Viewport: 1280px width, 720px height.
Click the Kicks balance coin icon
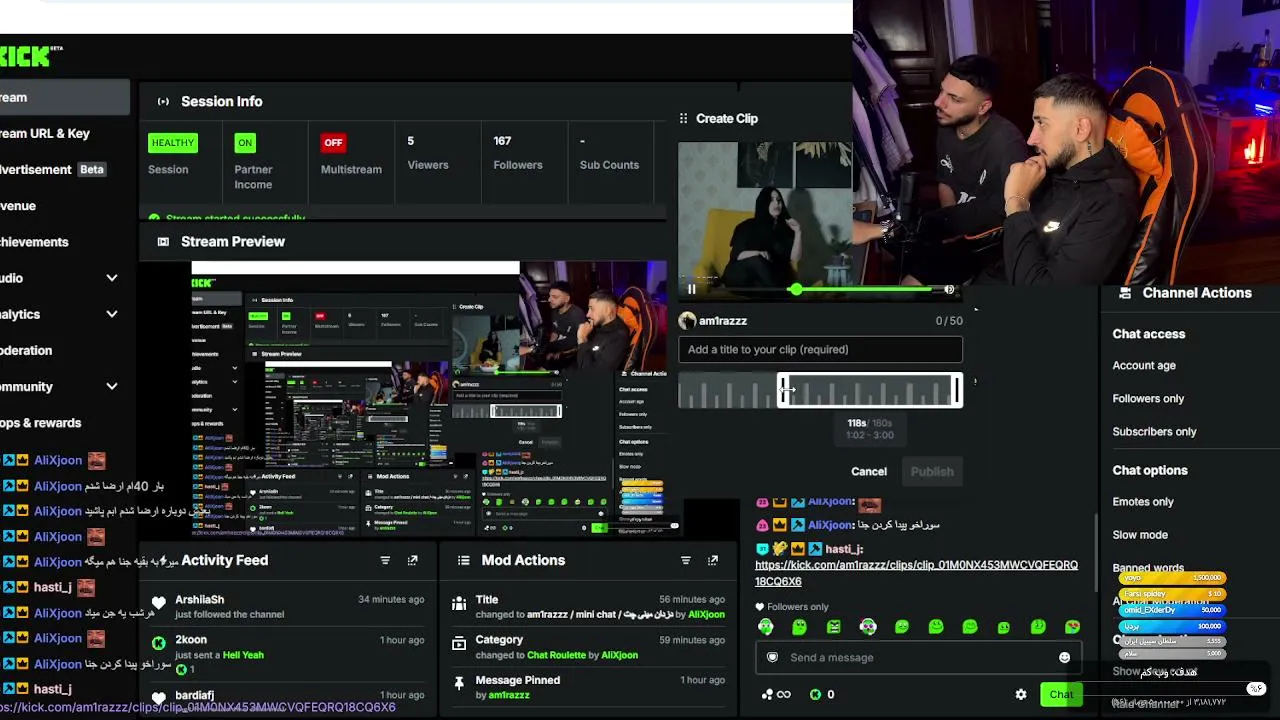tap(815, 694)
